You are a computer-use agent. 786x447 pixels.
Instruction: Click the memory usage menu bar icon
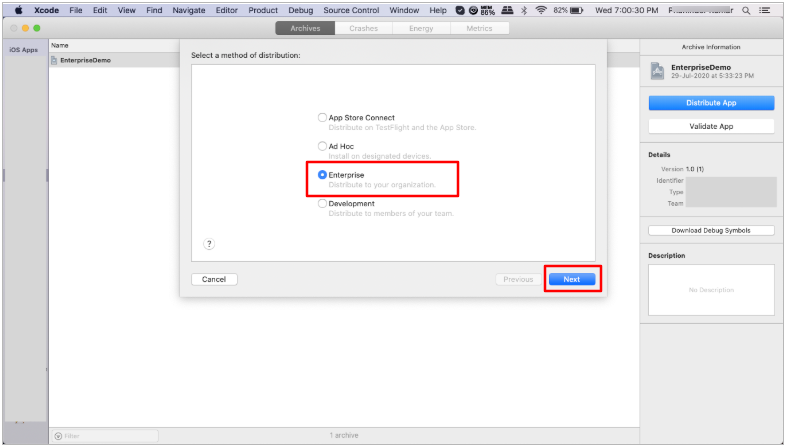(488, 10)
